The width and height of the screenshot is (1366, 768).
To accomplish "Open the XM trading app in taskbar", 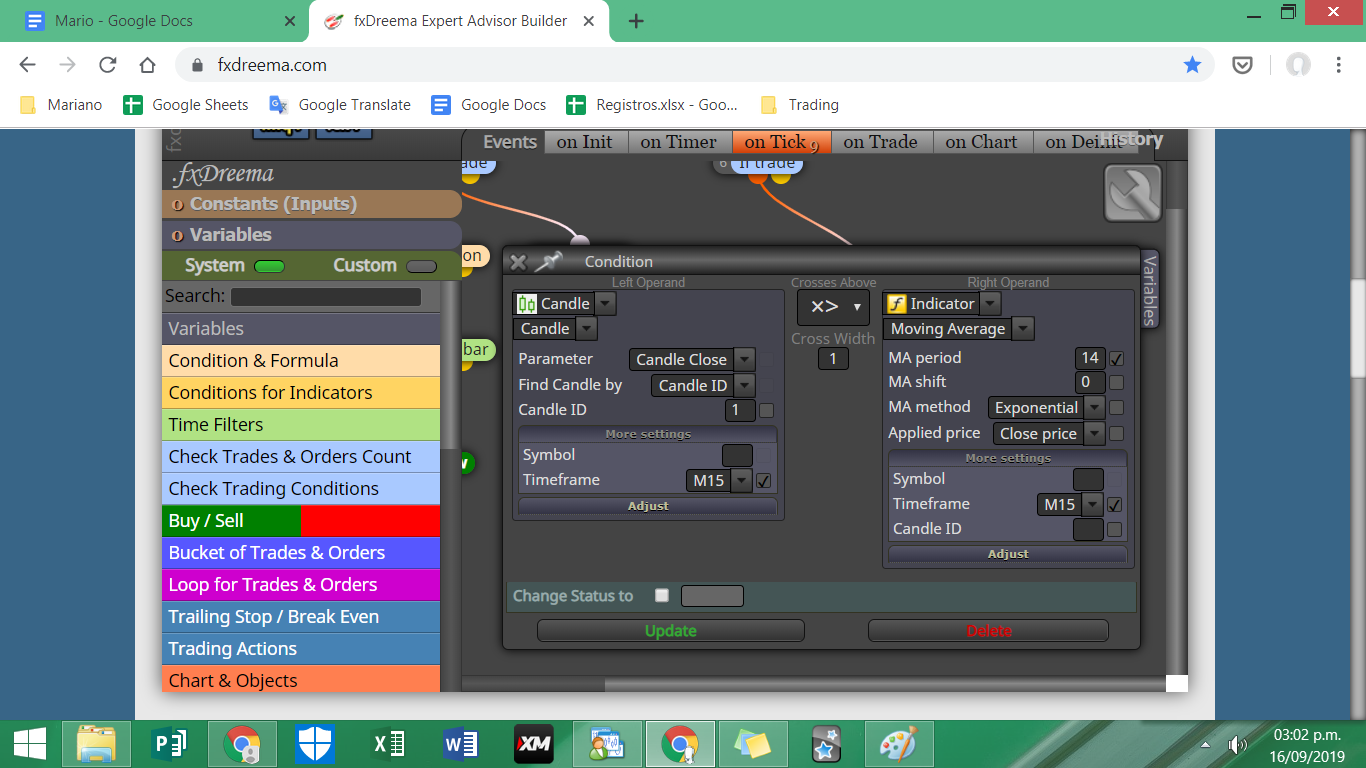I will 534,744.
